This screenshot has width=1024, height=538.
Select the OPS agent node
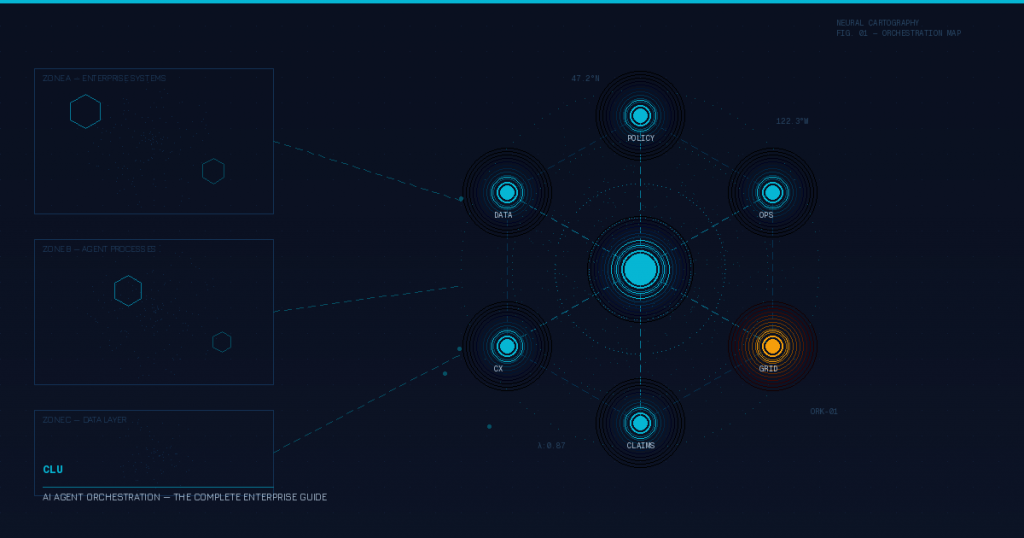[x=772, y=192]
